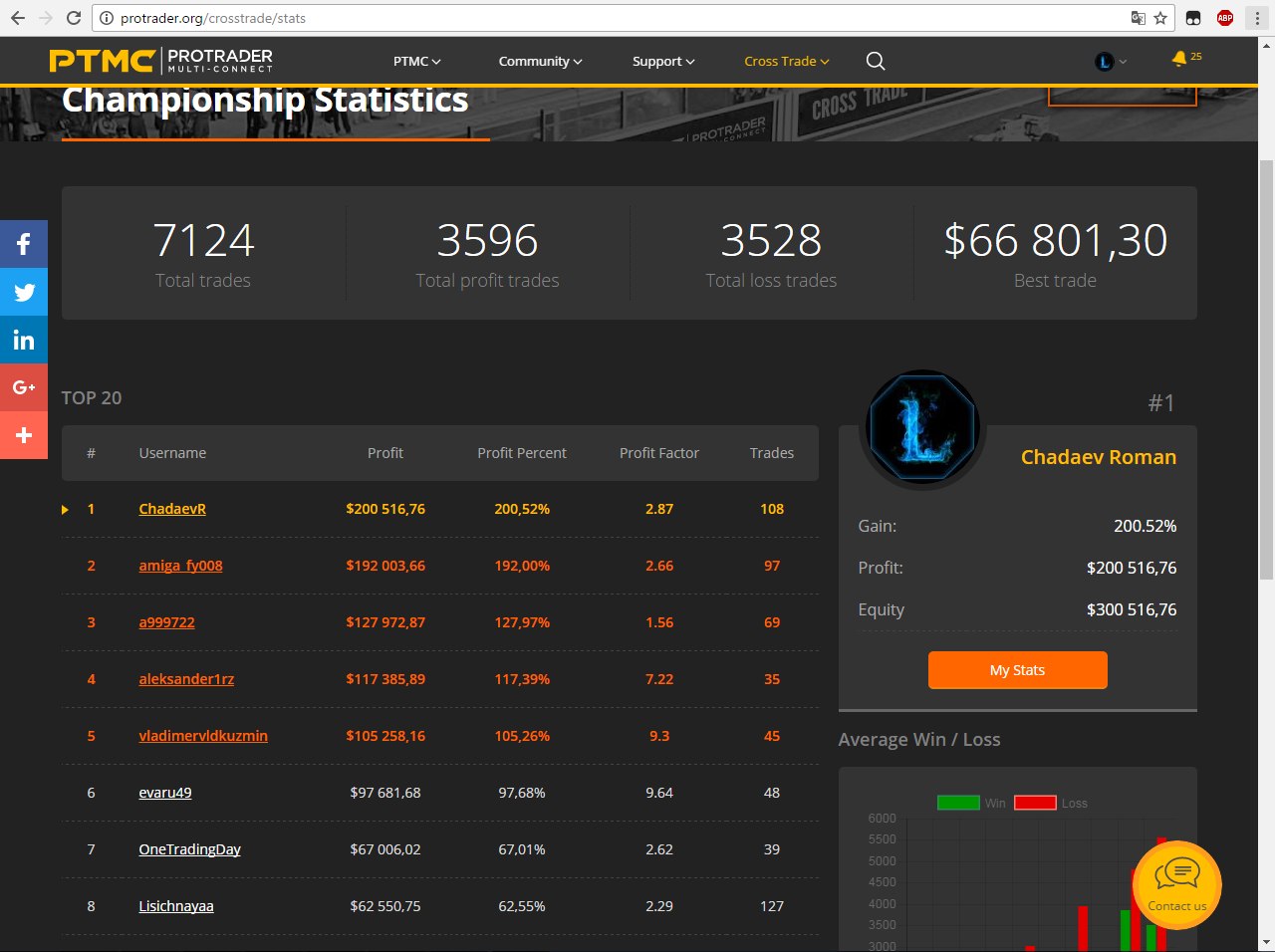Share page on Facebook
Image resolution: width=1275 pixels, height=952 pixels.
[24, 244]
